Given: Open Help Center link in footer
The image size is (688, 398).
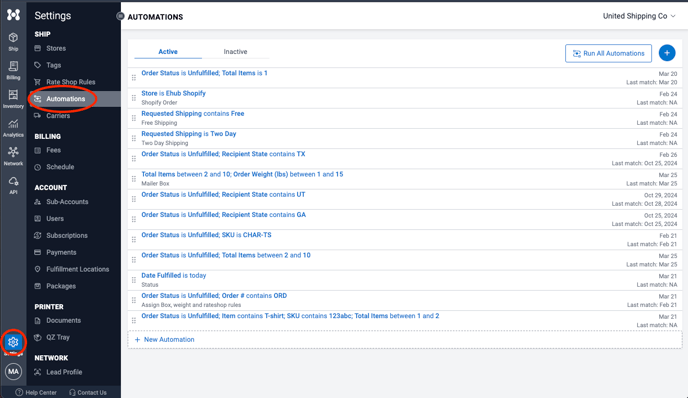Looking at the screenshot, I should coord(36,393).
